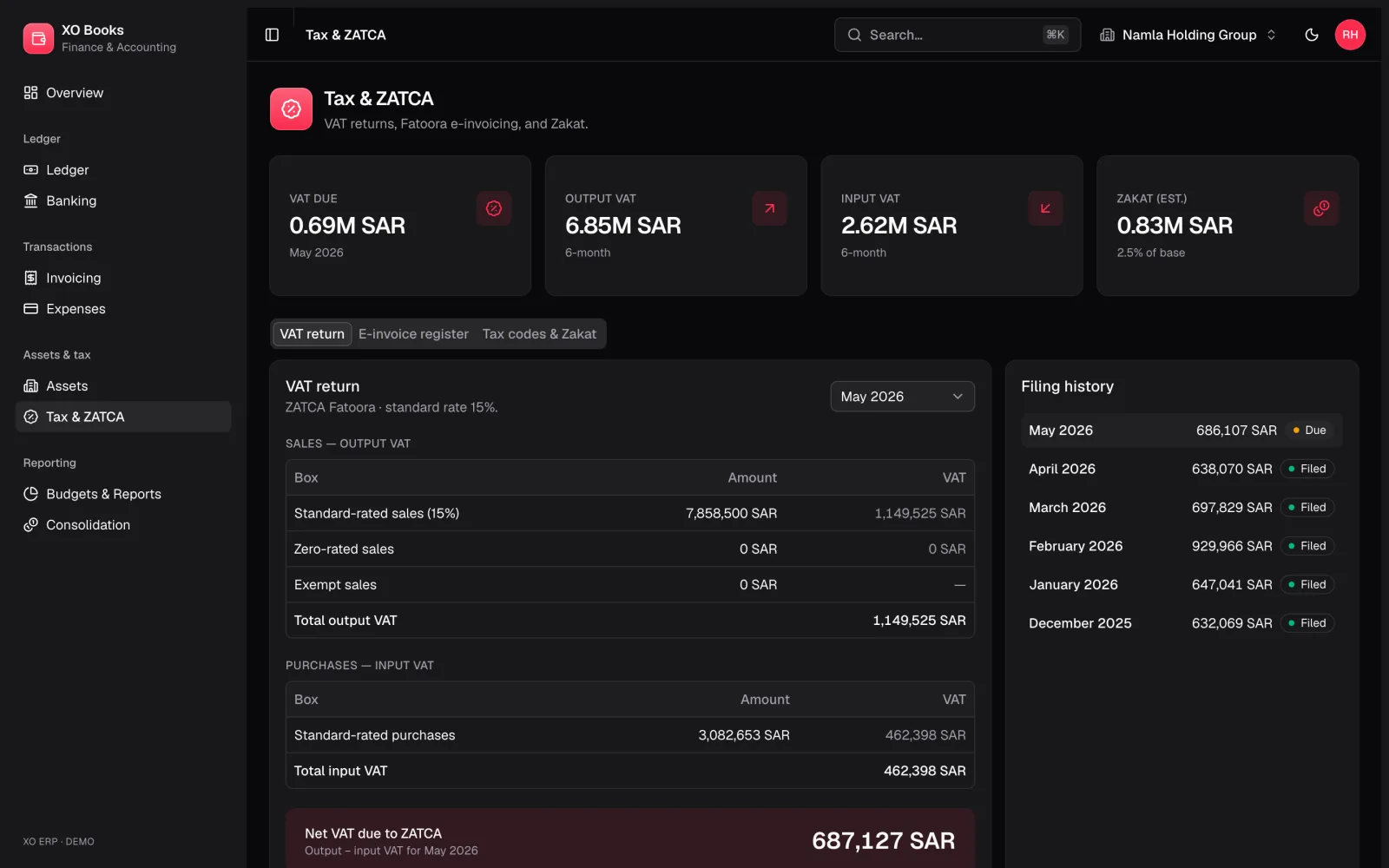Open Overview from the sidebar
1389x868 pixels.
click(123, 93)
